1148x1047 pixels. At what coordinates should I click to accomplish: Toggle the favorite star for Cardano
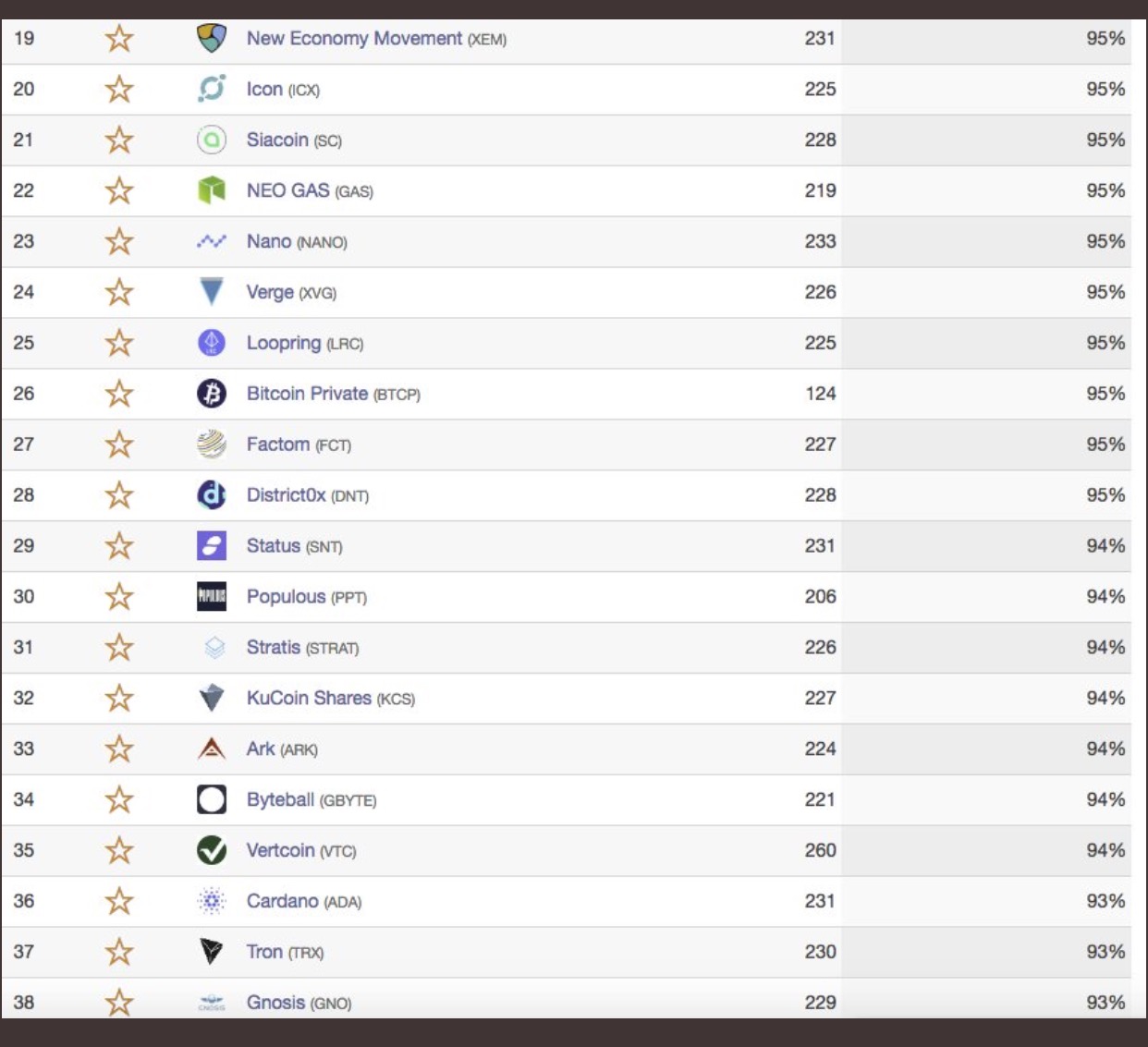click(119, 901)
